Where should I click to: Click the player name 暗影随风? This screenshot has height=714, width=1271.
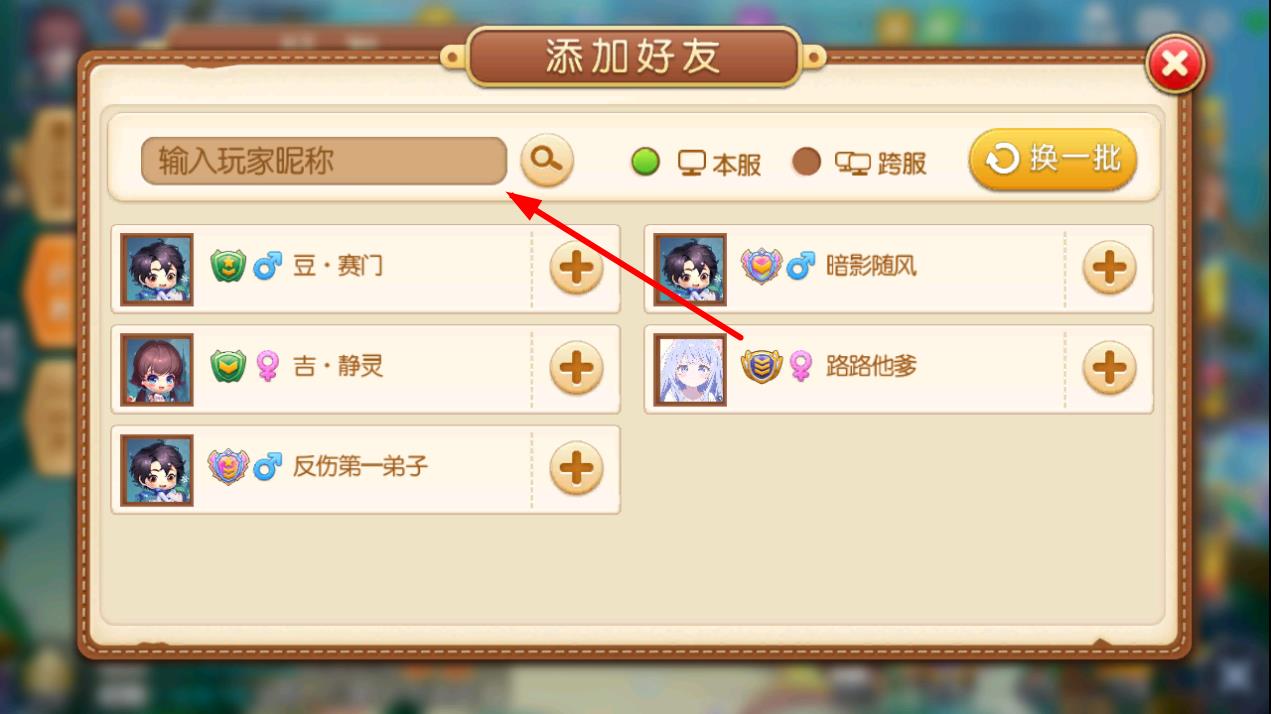click(x=871, y=267)
